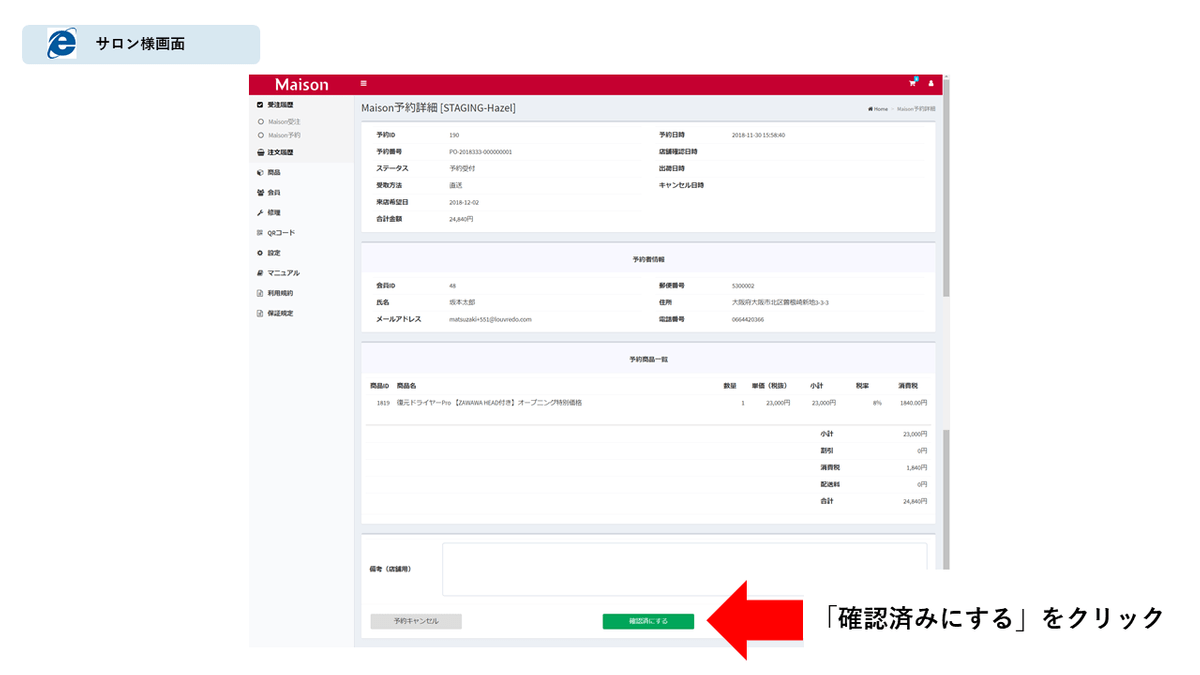Open 保証規定 warranty policy page
Image resolution: width=1200 pixels, height=675 pixels.
[x=279, y=313]
